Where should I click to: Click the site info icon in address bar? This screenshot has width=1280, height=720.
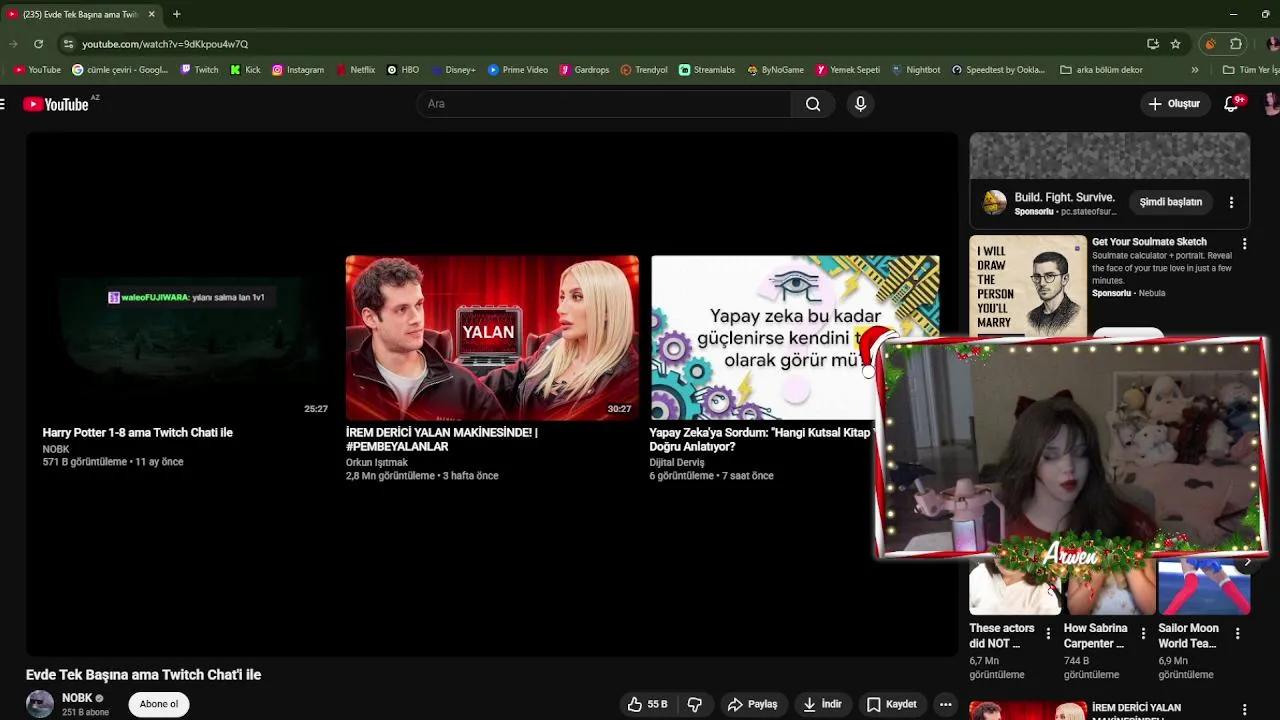click(x=68, y=44)
